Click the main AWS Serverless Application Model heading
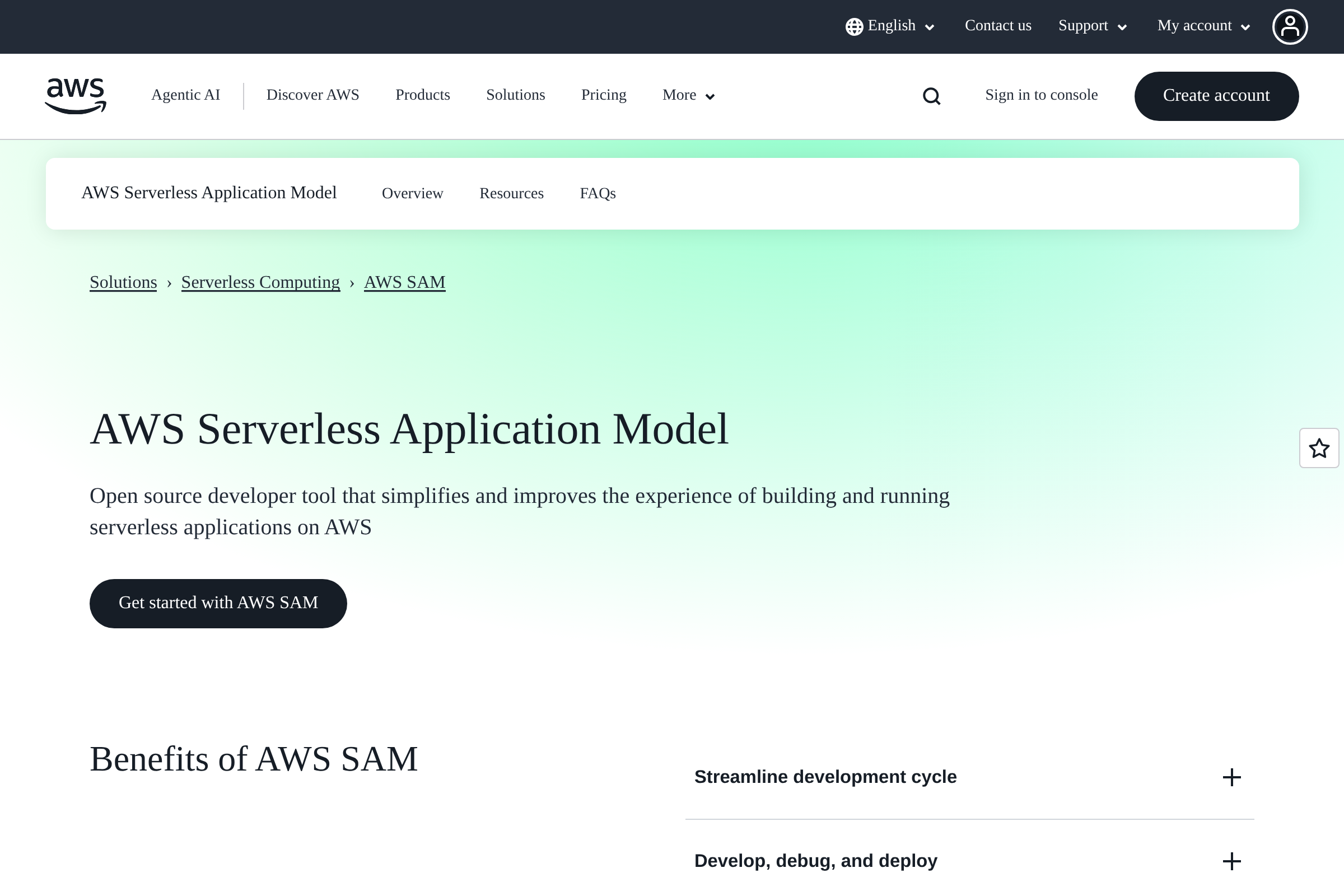The width and height of the screenshot is (1344, 896). point(409,429)
